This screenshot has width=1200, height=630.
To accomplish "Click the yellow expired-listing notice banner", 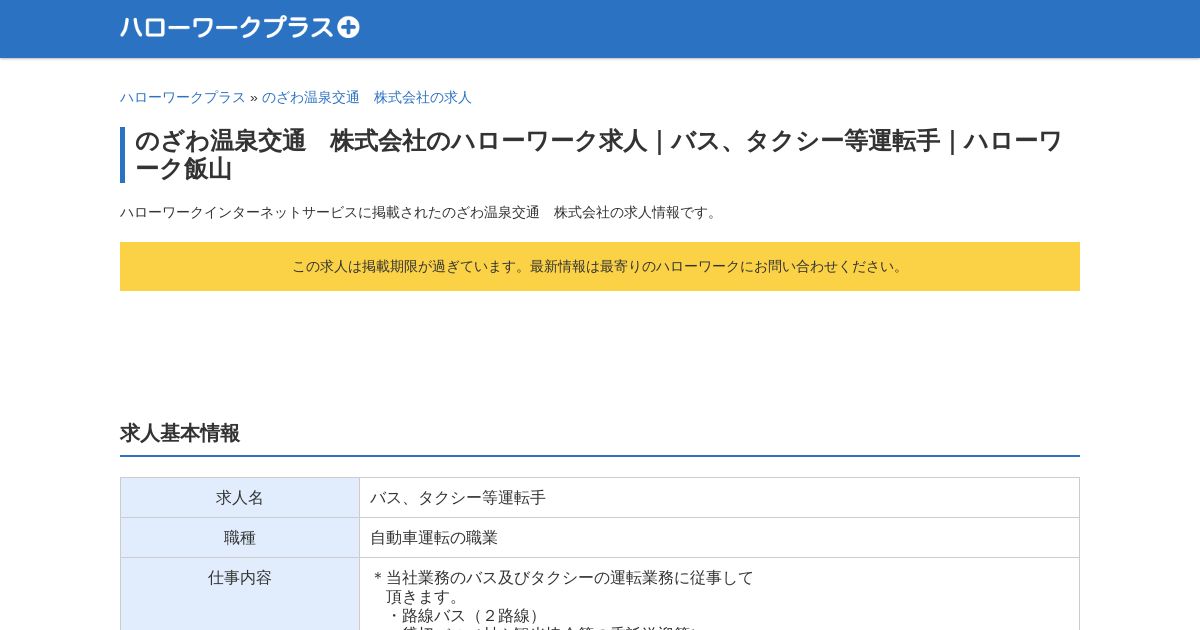I will point(600,266).
